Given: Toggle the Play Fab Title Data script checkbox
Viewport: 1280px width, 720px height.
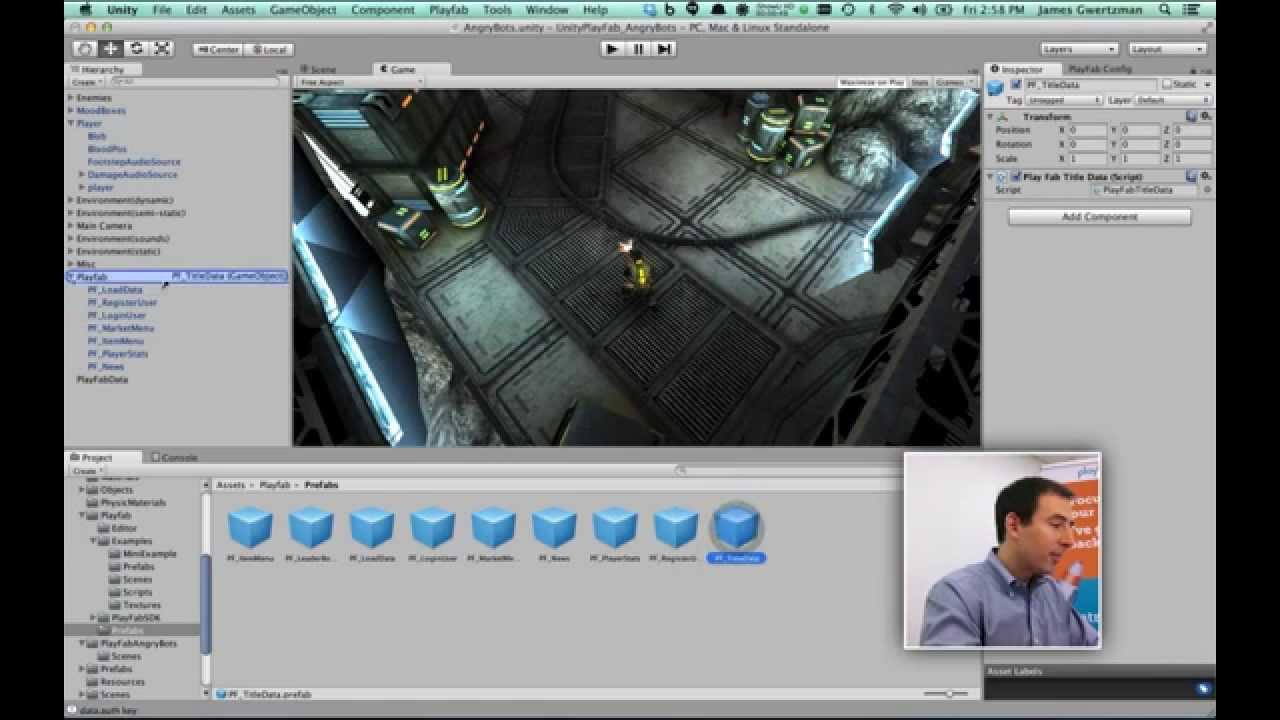Looking at the screenshot, I should [1015, 176].
